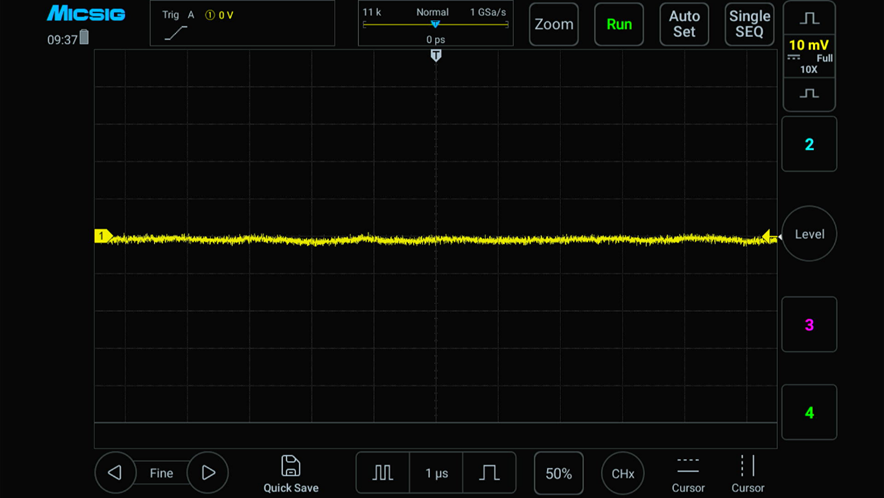Decrease vertical scale with lower pulse icon

click(809, 94)
